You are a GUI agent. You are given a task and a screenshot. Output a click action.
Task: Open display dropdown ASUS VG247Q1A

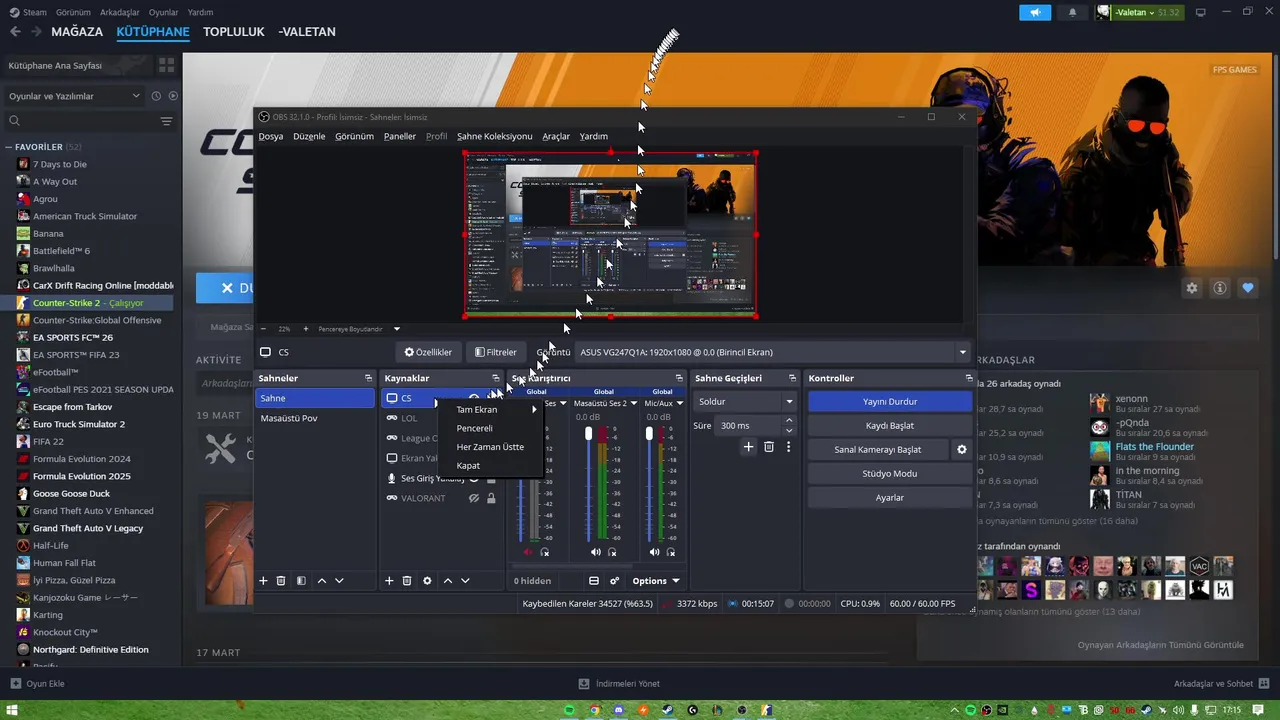tap(774, 352)
